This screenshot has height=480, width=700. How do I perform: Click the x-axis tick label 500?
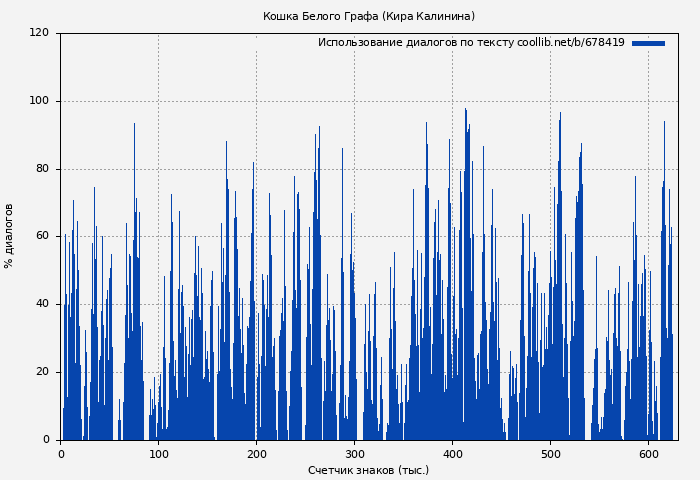550,453
